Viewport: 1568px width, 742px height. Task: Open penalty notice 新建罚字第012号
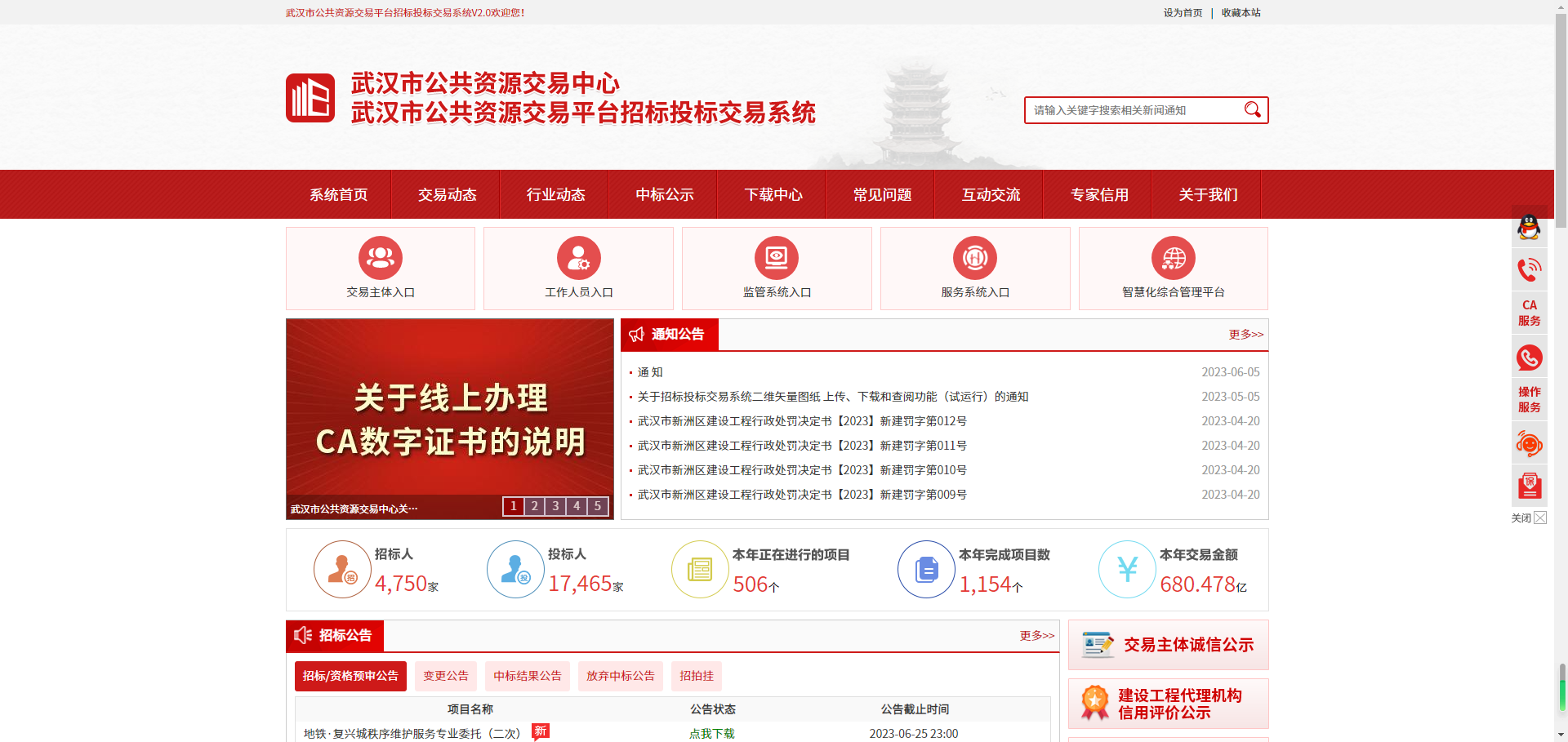802,421
